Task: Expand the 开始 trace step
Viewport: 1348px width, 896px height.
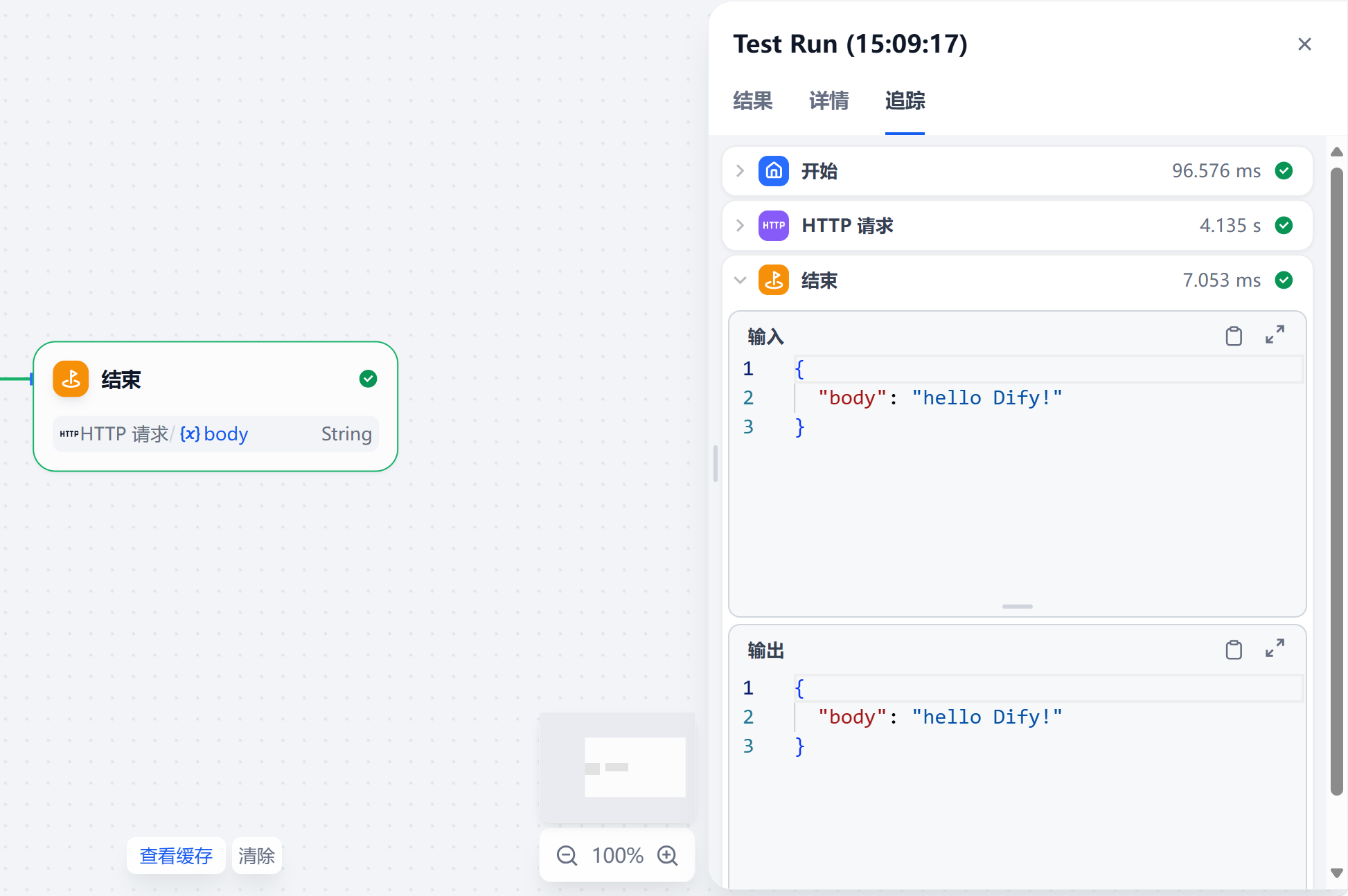Action: (740, 171)
